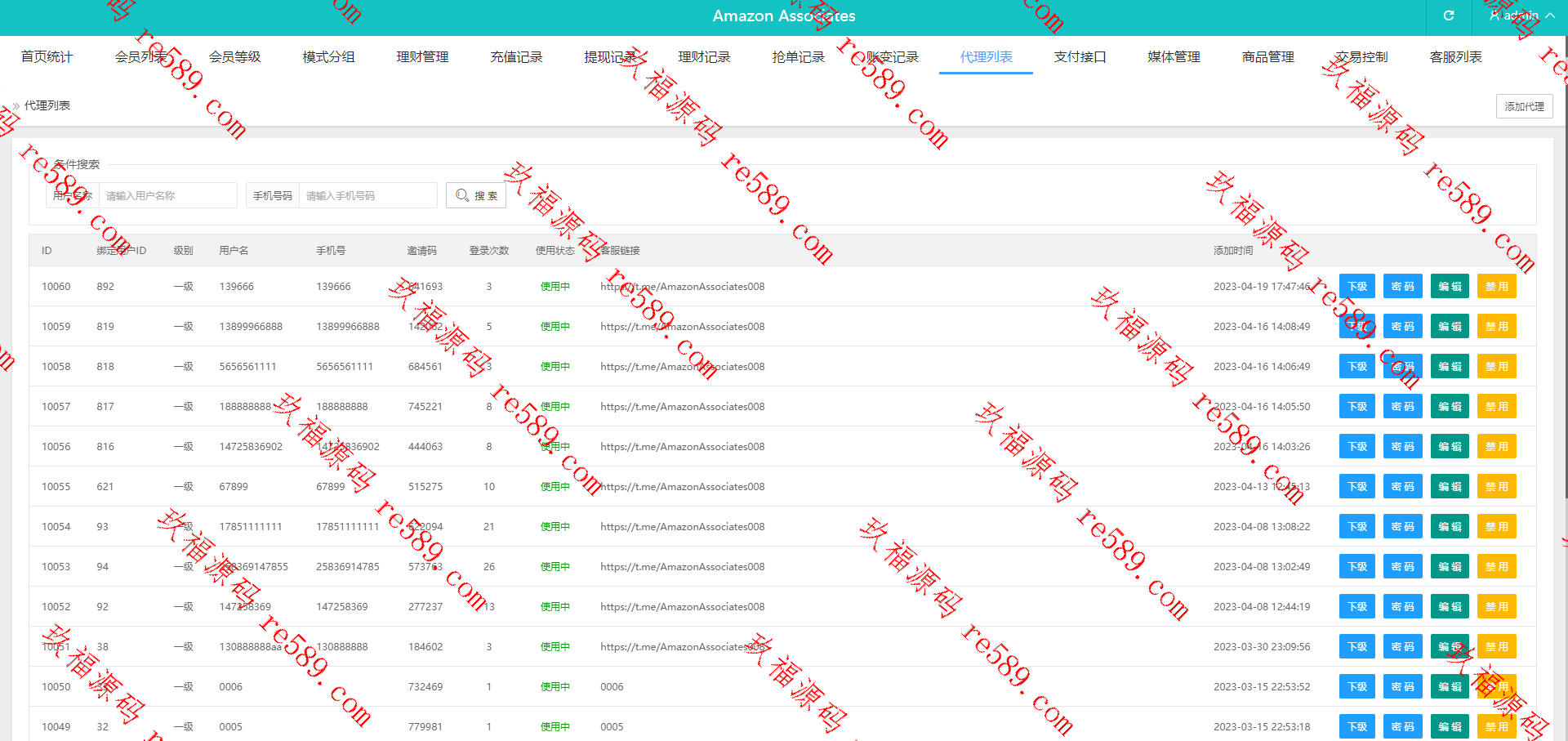Disable agent 10059 with 禁用
This screenshot has width=1568, height=741.
tap(1496, 326)
